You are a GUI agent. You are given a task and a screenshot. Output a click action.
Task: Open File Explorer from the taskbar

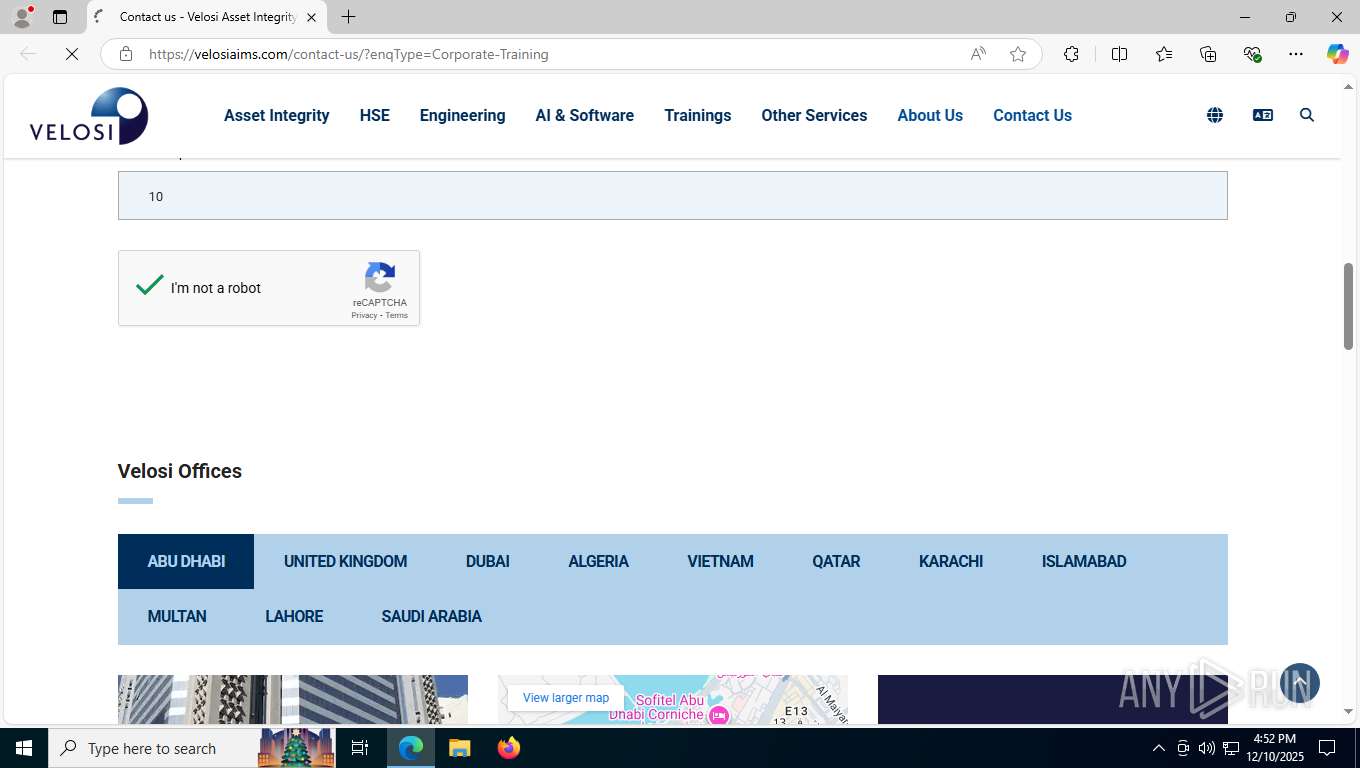(x=459, y=748)
